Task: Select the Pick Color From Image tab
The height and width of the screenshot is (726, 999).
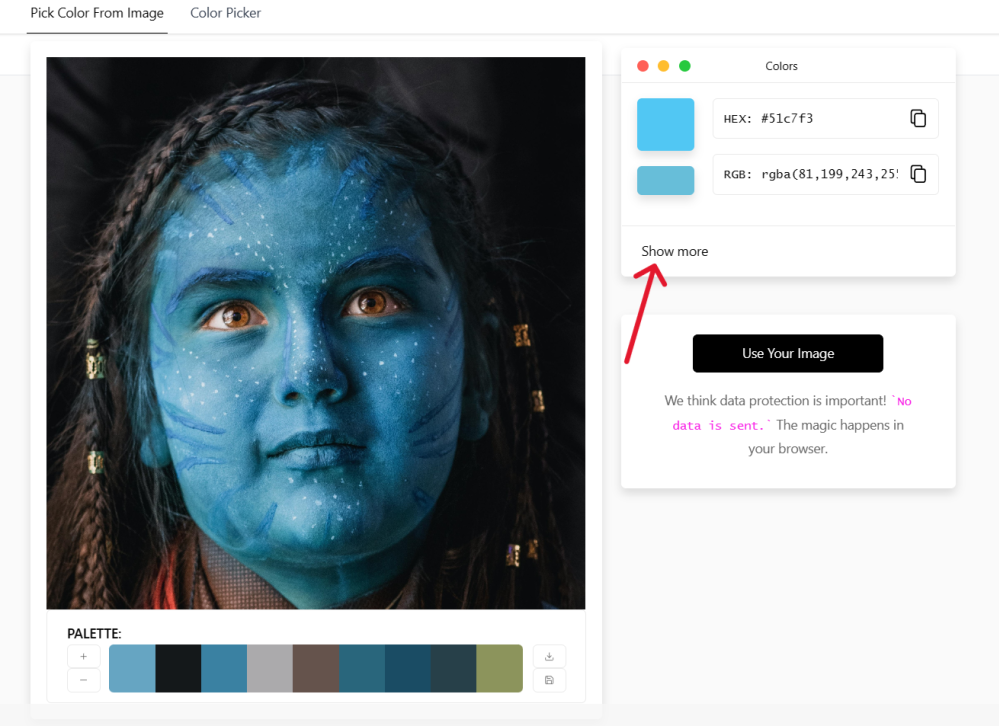Action: (x=97, y=13)
